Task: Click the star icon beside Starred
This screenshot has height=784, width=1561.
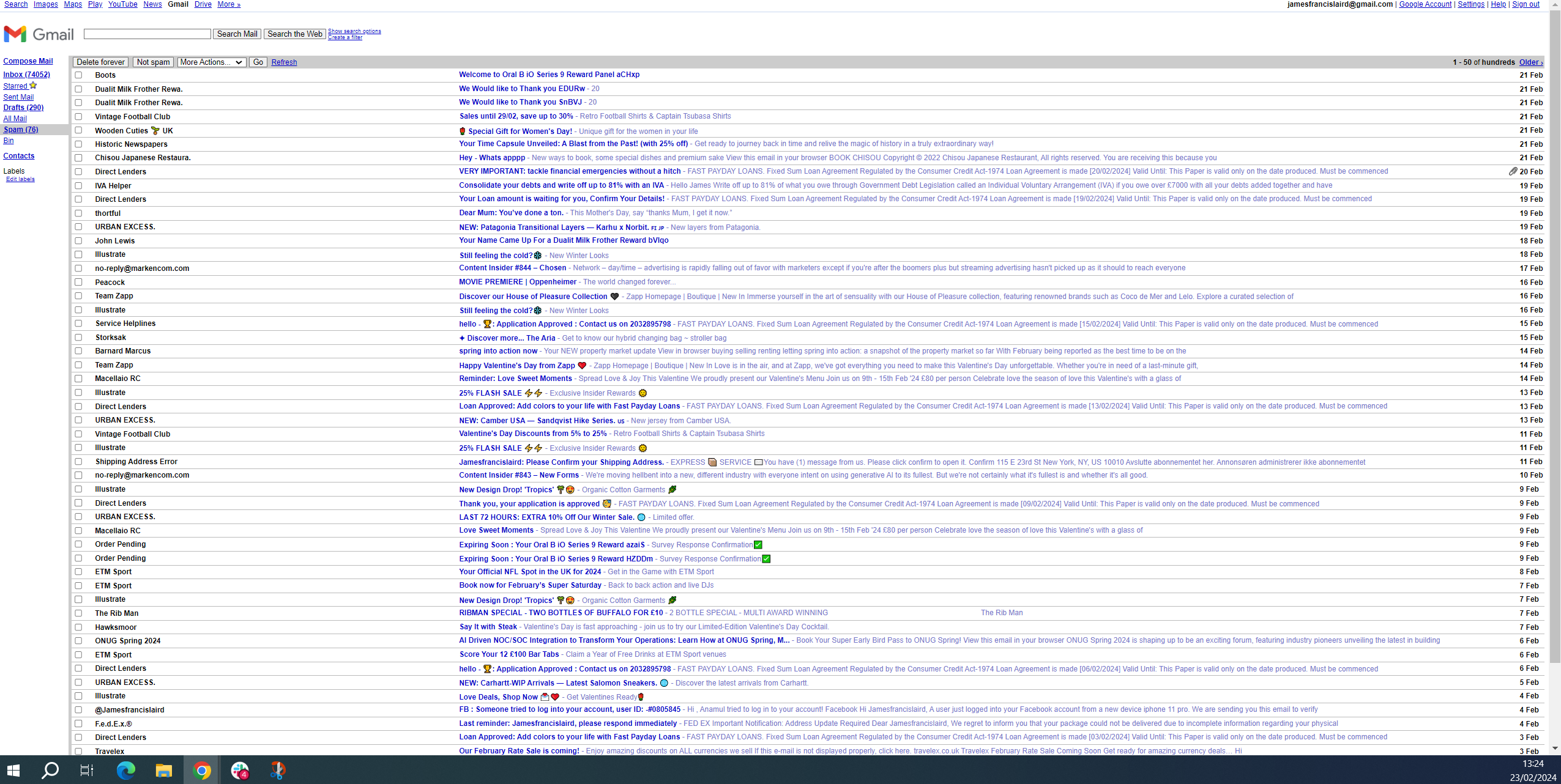Action: [33, 86]
